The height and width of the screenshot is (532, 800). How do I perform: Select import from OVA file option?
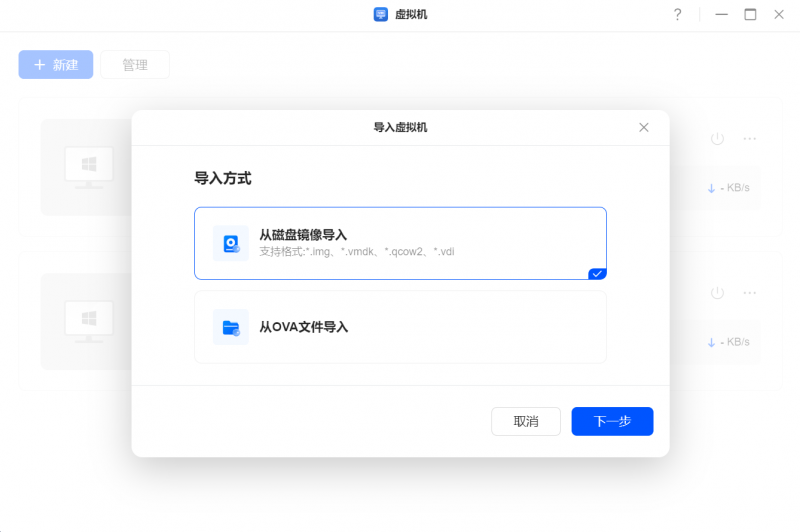tap(400, 327)
